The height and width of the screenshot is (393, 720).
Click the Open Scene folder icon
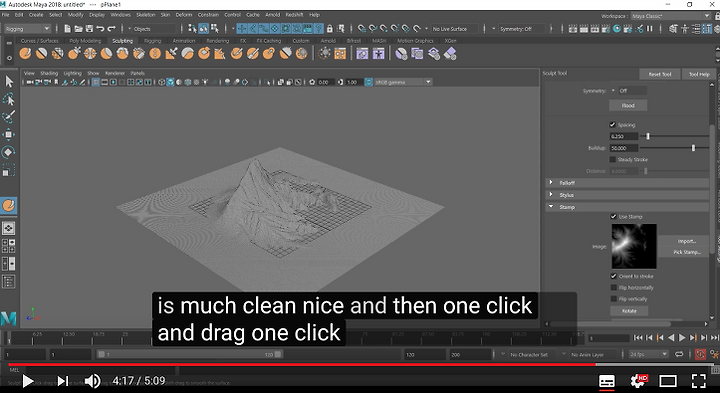pyautogui.click(x=79, y=29)
